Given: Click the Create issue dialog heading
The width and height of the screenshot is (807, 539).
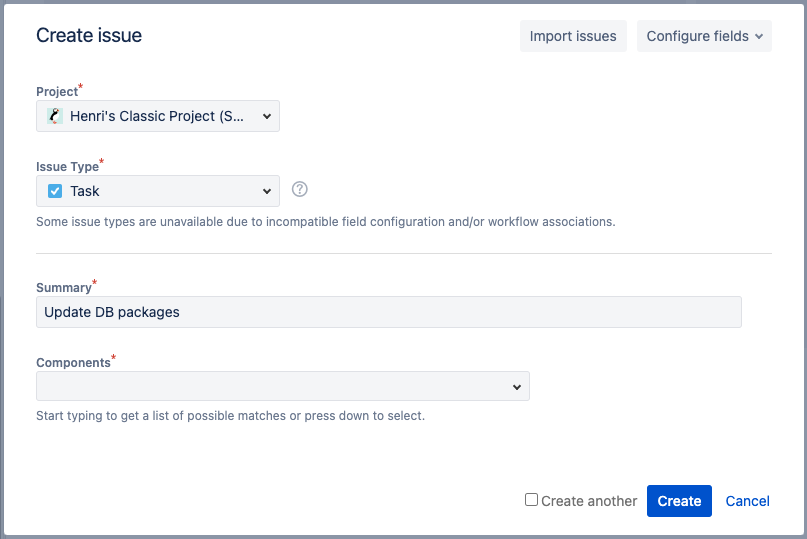Looking at the screenshot, I should tap(89, 36).
